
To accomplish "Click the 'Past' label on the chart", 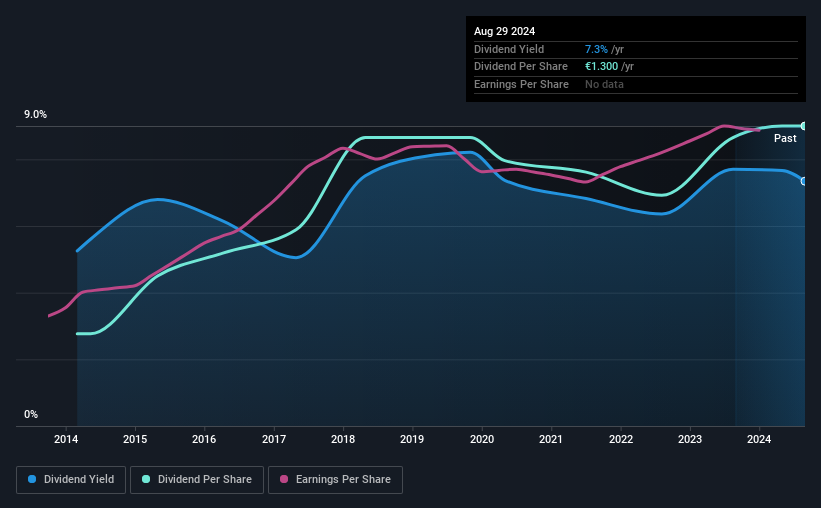I will click(x=785, y=138).
